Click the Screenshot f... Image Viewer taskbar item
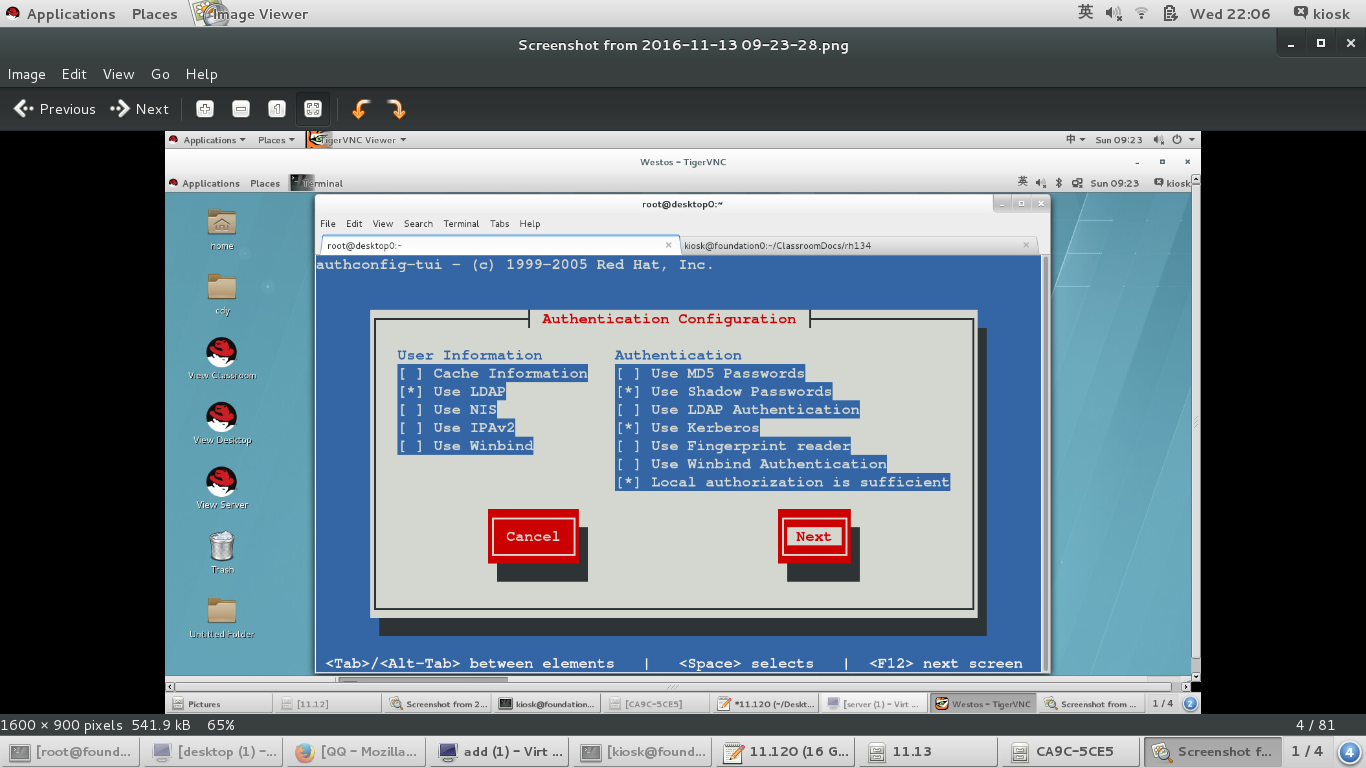 tap(1213, 751)
